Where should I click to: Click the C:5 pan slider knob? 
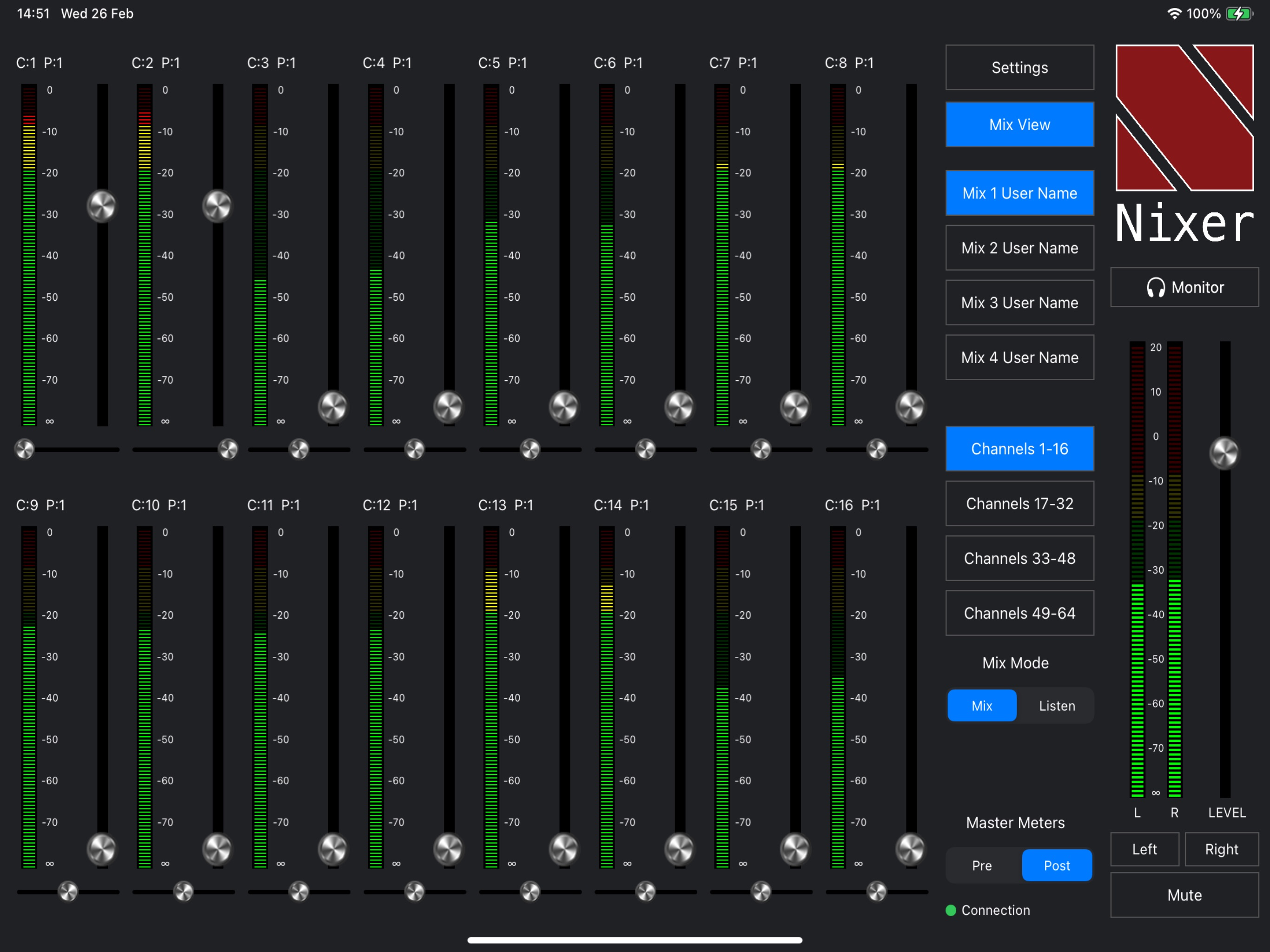(530, 449)
